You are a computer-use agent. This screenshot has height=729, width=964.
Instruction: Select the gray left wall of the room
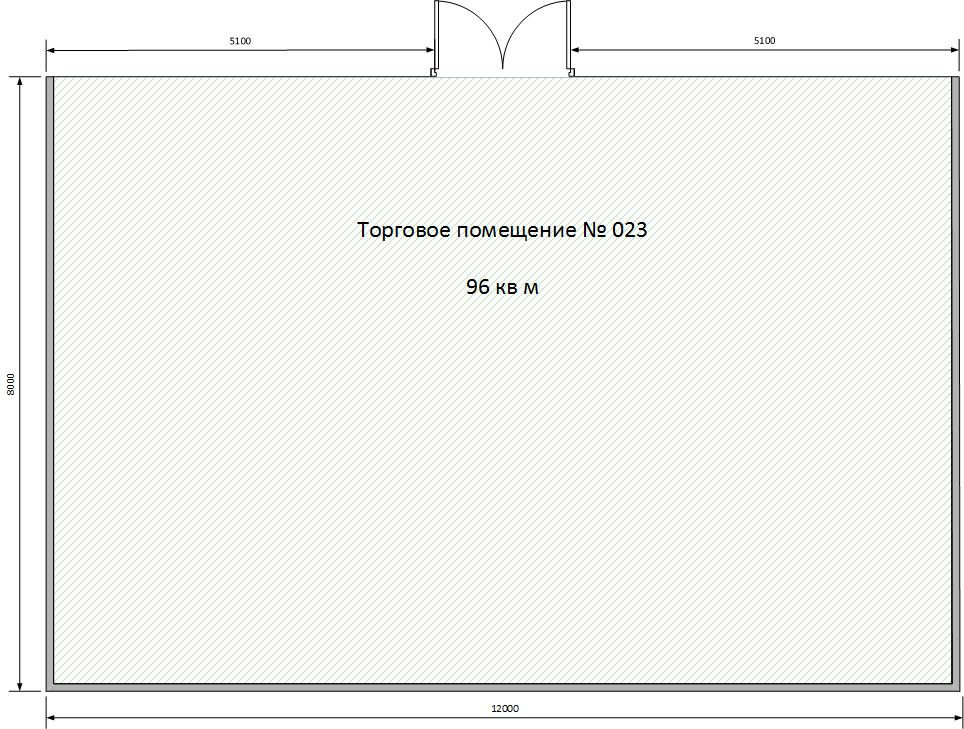(49, 380)
